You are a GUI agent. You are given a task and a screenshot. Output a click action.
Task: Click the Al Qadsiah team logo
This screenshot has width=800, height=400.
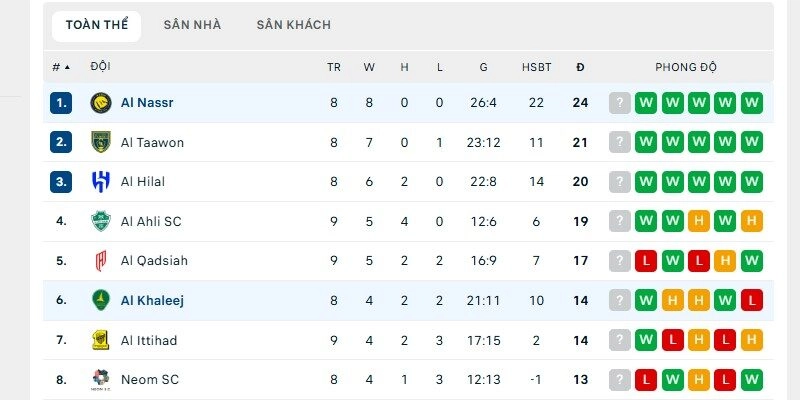(x=100, y=261)
